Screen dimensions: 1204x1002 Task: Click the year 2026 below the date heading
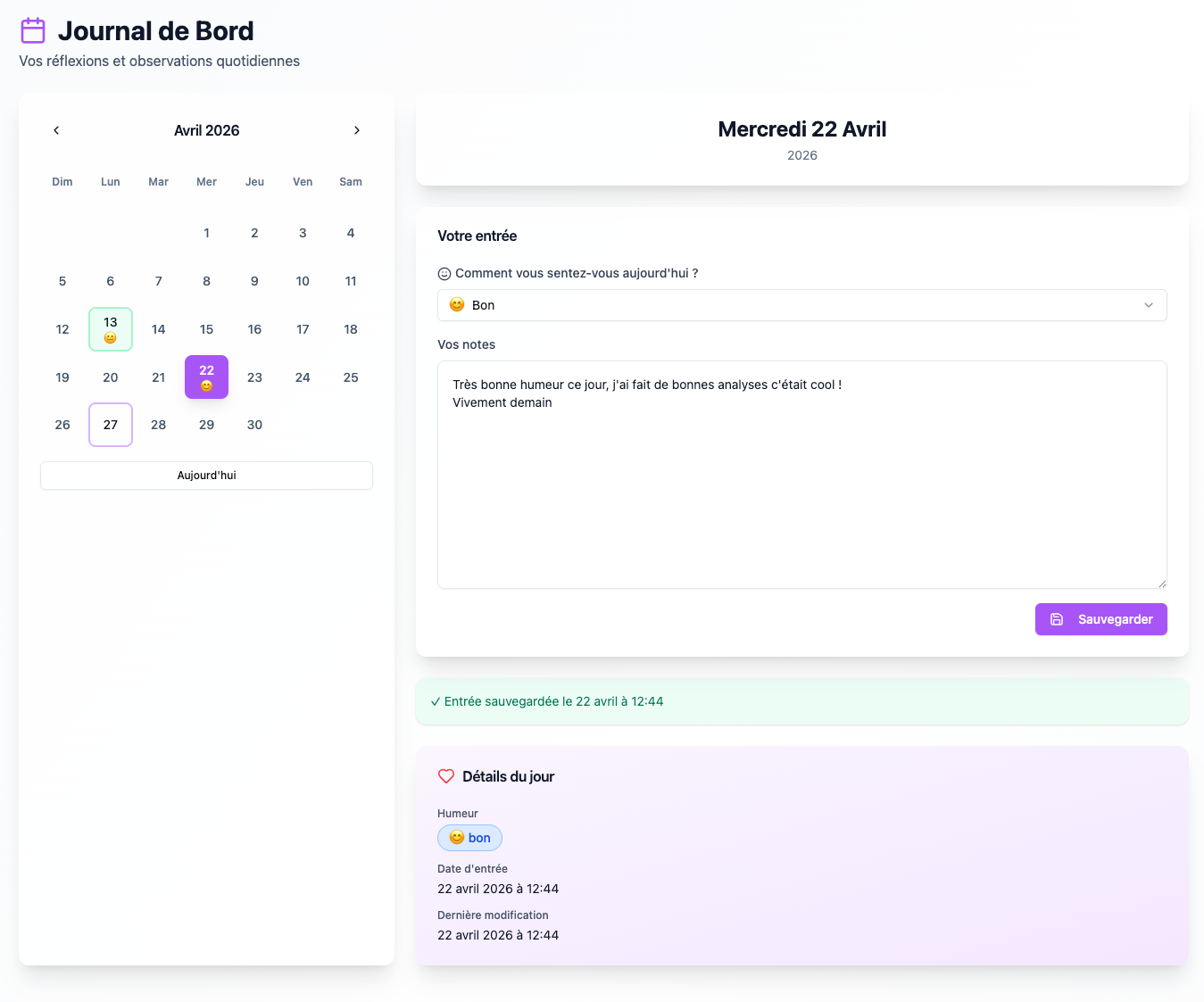click(x=802, y=155)
